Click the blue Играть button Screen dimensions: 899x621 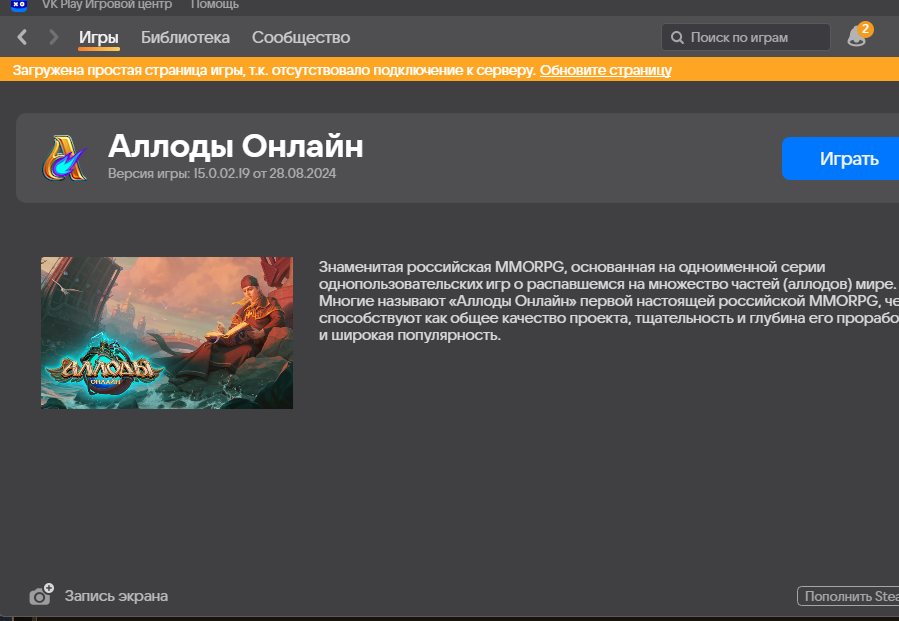(841, 158)
